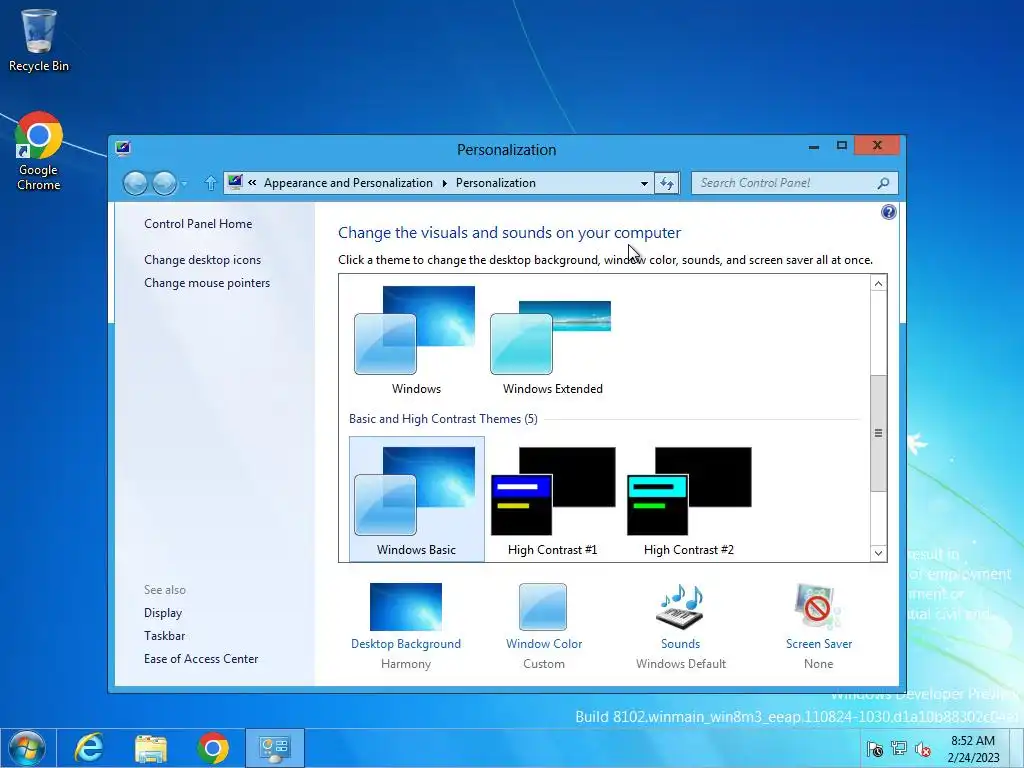
Task: Open Sounds settings icon
Action: tap(680, 607)
